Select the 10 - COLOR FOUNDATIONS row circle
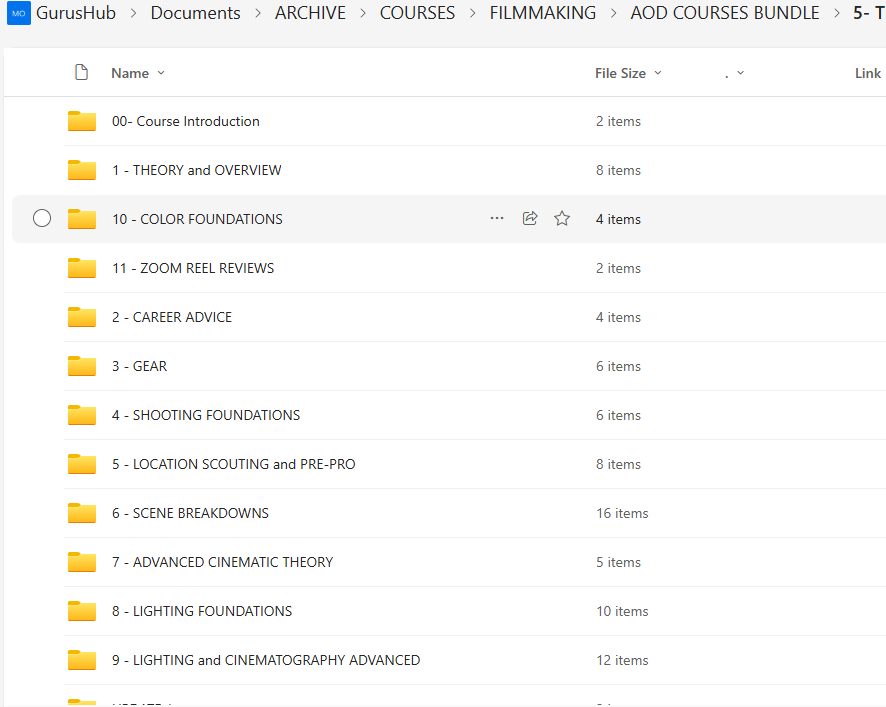This screenshot has height=707, width=886. click(x=42, y=218)
